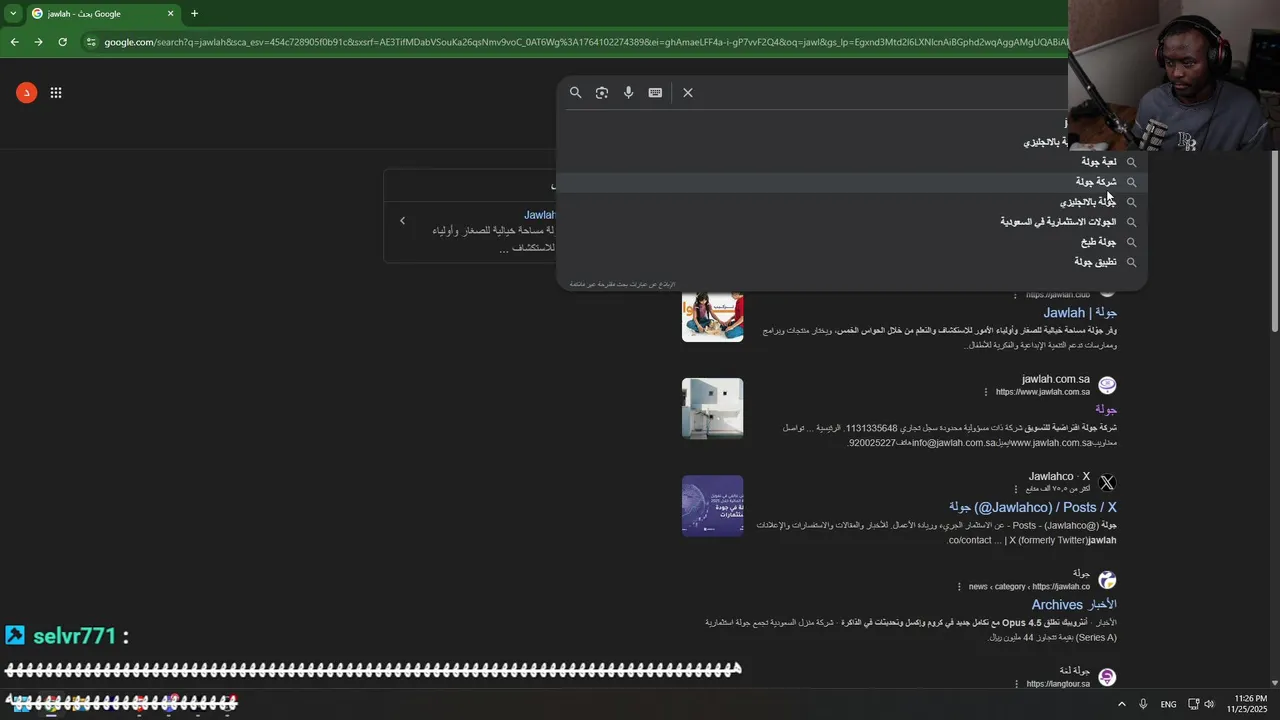Select the jawlah Google tab
The width and height of the screenshot is (1280, 720).
(102, 13)
